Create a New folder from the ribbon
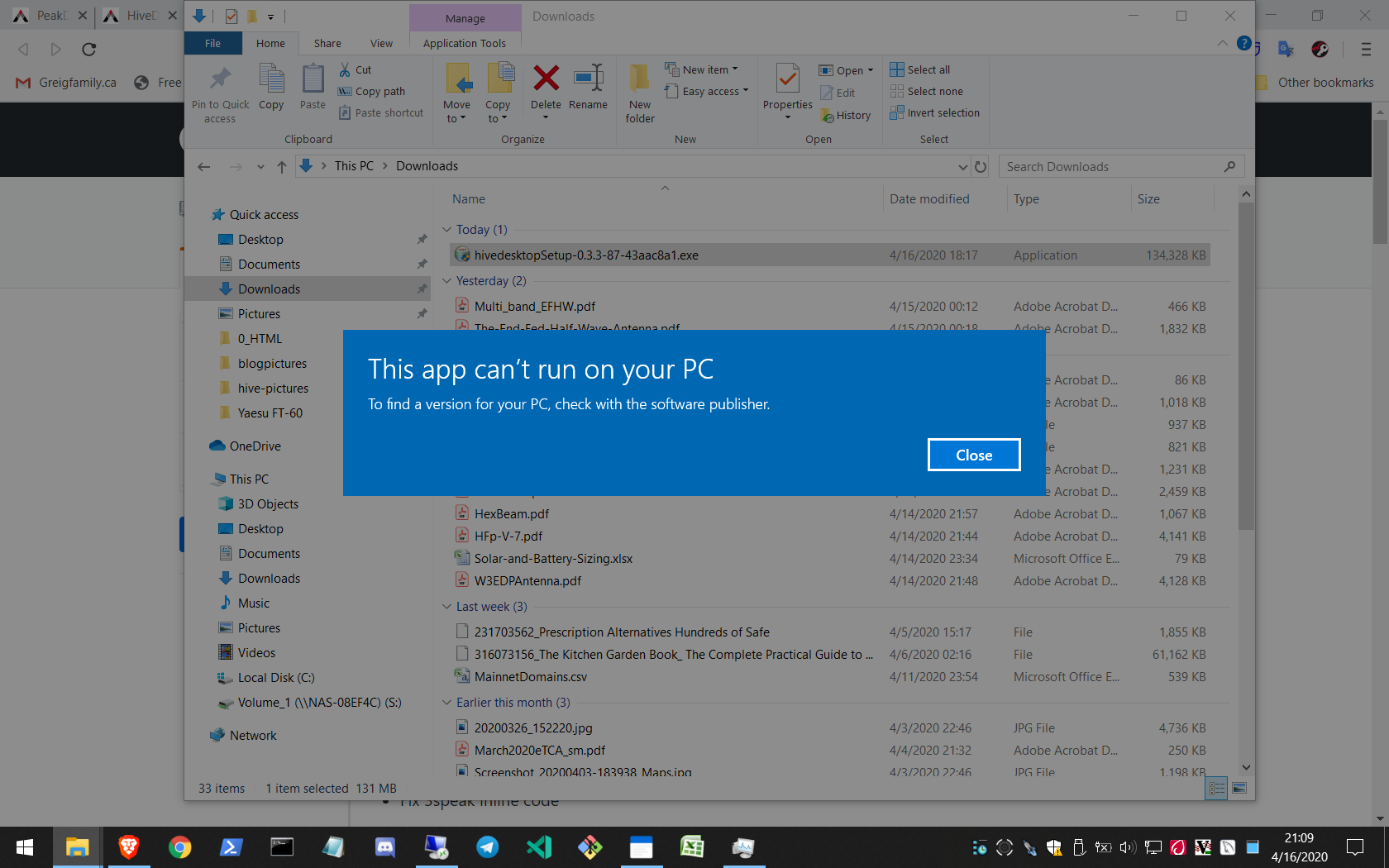This screenshot has width=1389, height=868. 640,93
